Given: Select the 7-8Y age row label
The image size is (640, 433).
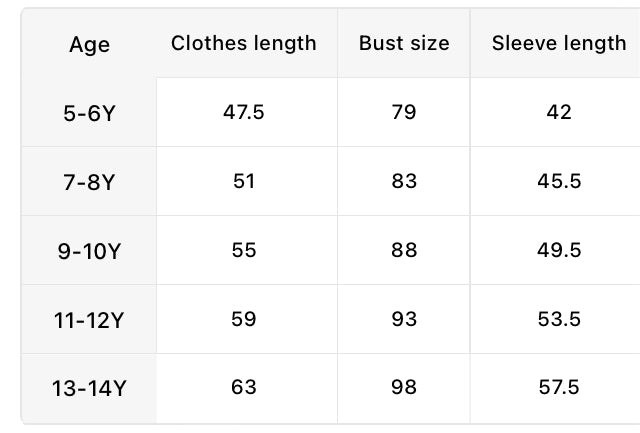Looking at the screenshot, I should click(89, 182).
